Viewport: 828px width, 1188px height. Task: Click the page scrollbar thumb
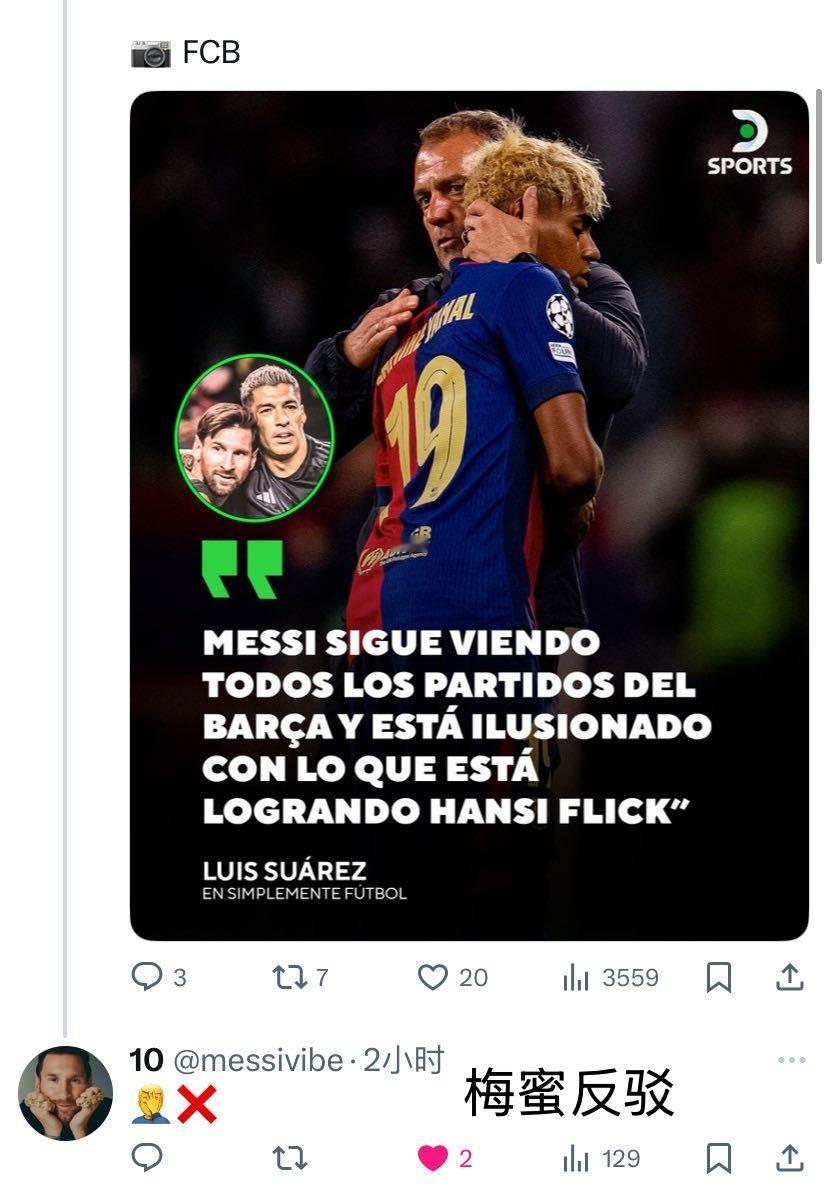(819, 177)
